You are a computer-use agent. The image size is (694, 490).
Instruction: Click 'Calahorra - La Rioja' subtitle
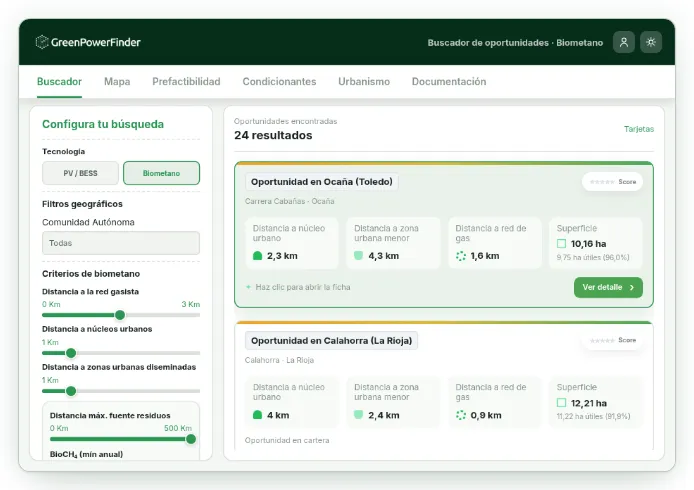(x=279, y=360)
